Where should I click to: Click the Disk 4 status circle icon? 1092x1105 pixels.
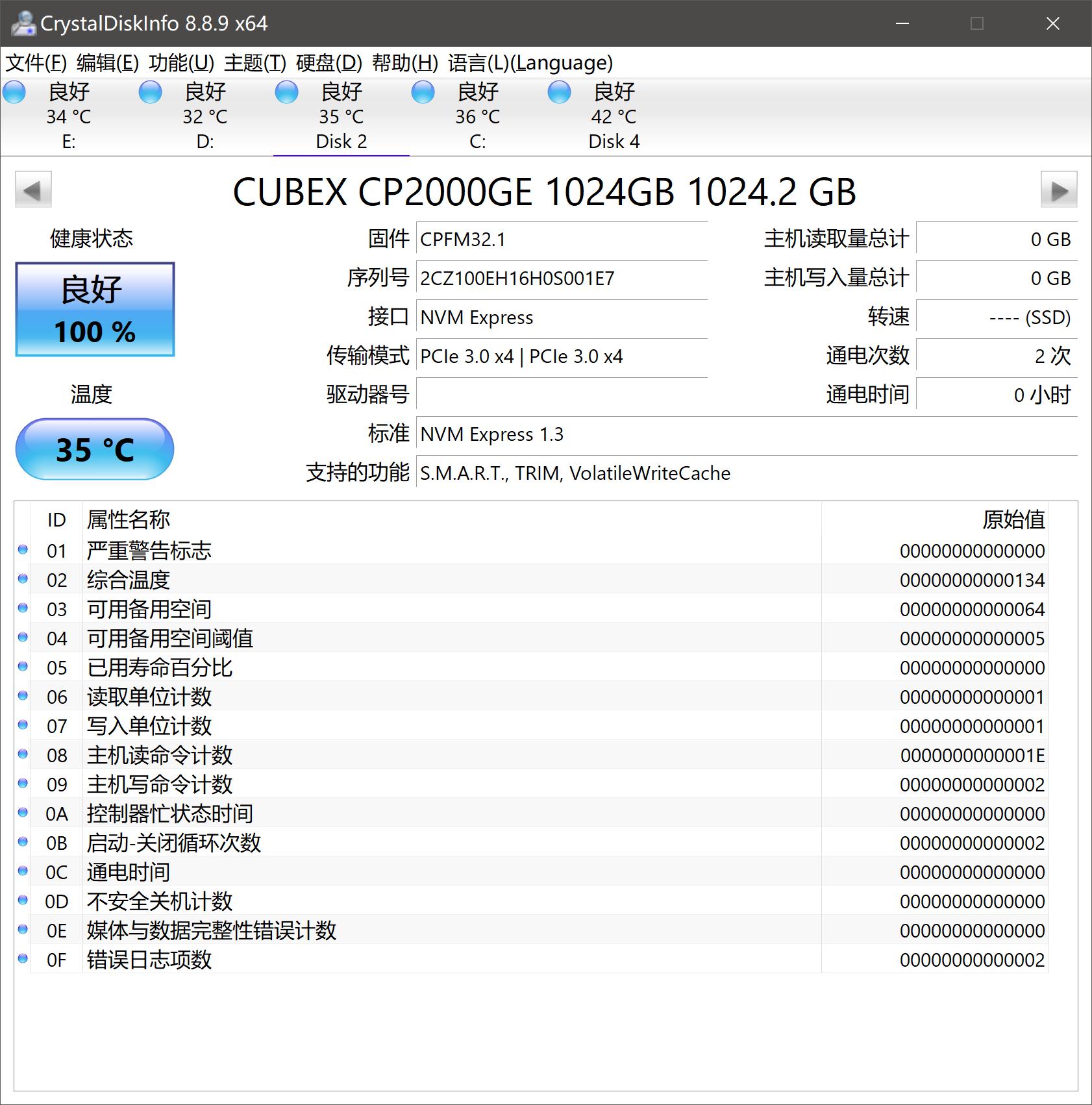click(558, 93)
